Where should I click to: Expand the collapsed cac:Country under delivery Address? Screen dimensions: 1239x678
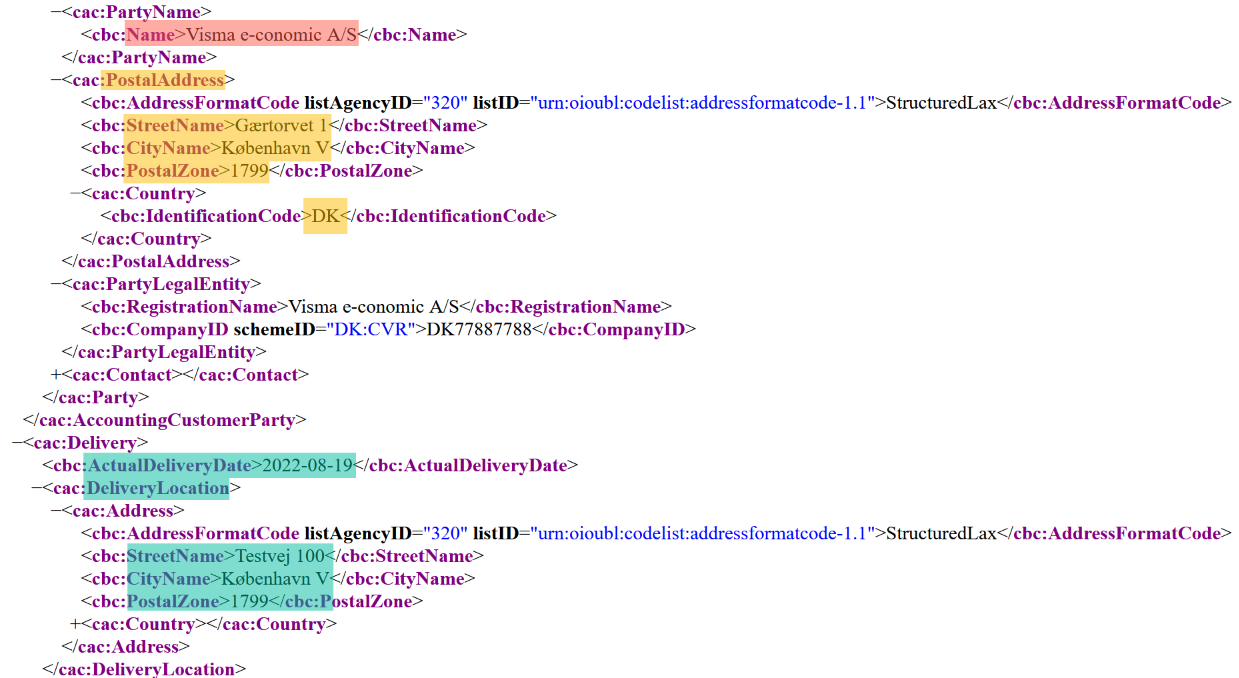75,624
